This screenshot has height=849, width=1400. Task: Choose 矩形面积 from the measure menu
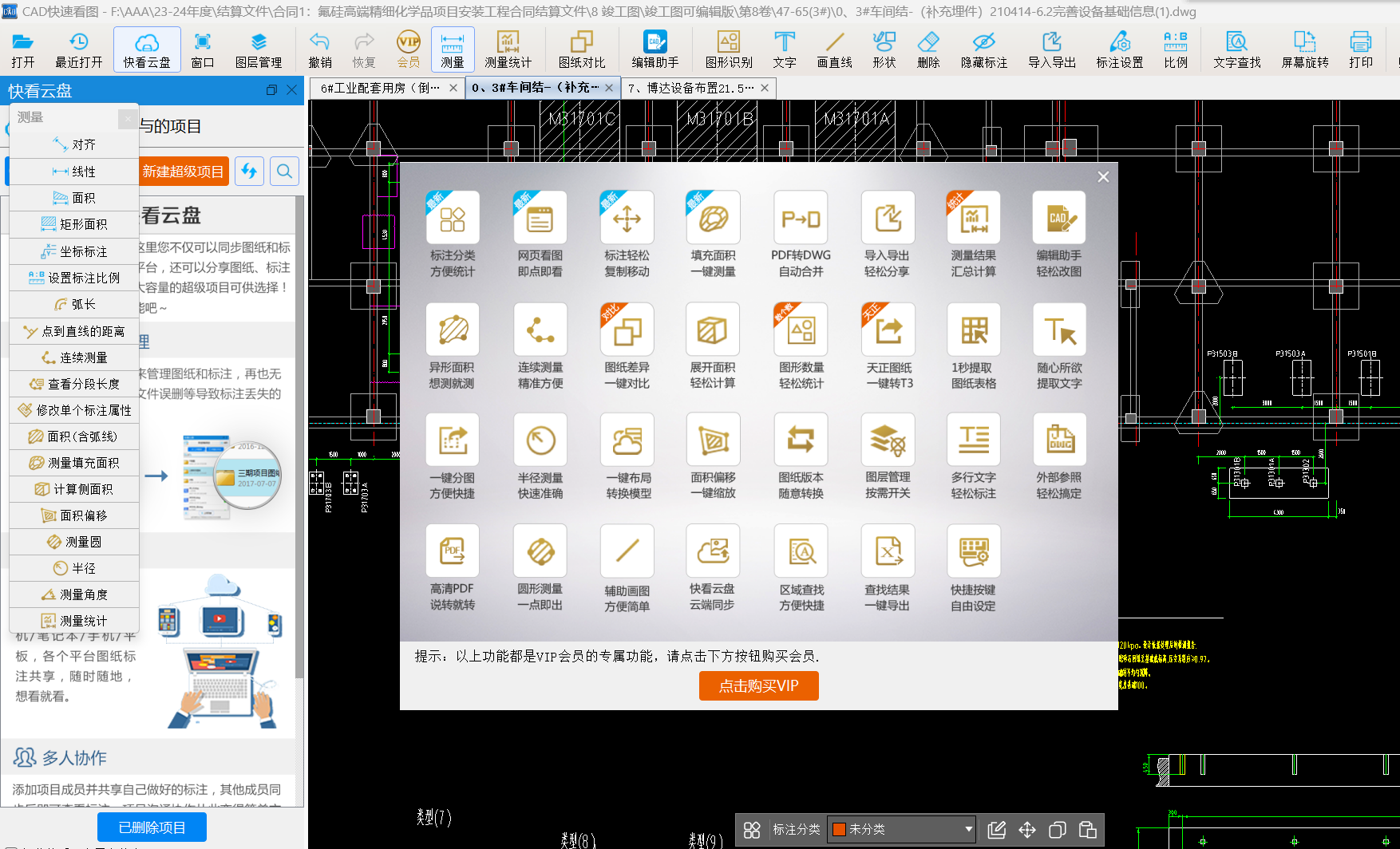coord(74,224)
